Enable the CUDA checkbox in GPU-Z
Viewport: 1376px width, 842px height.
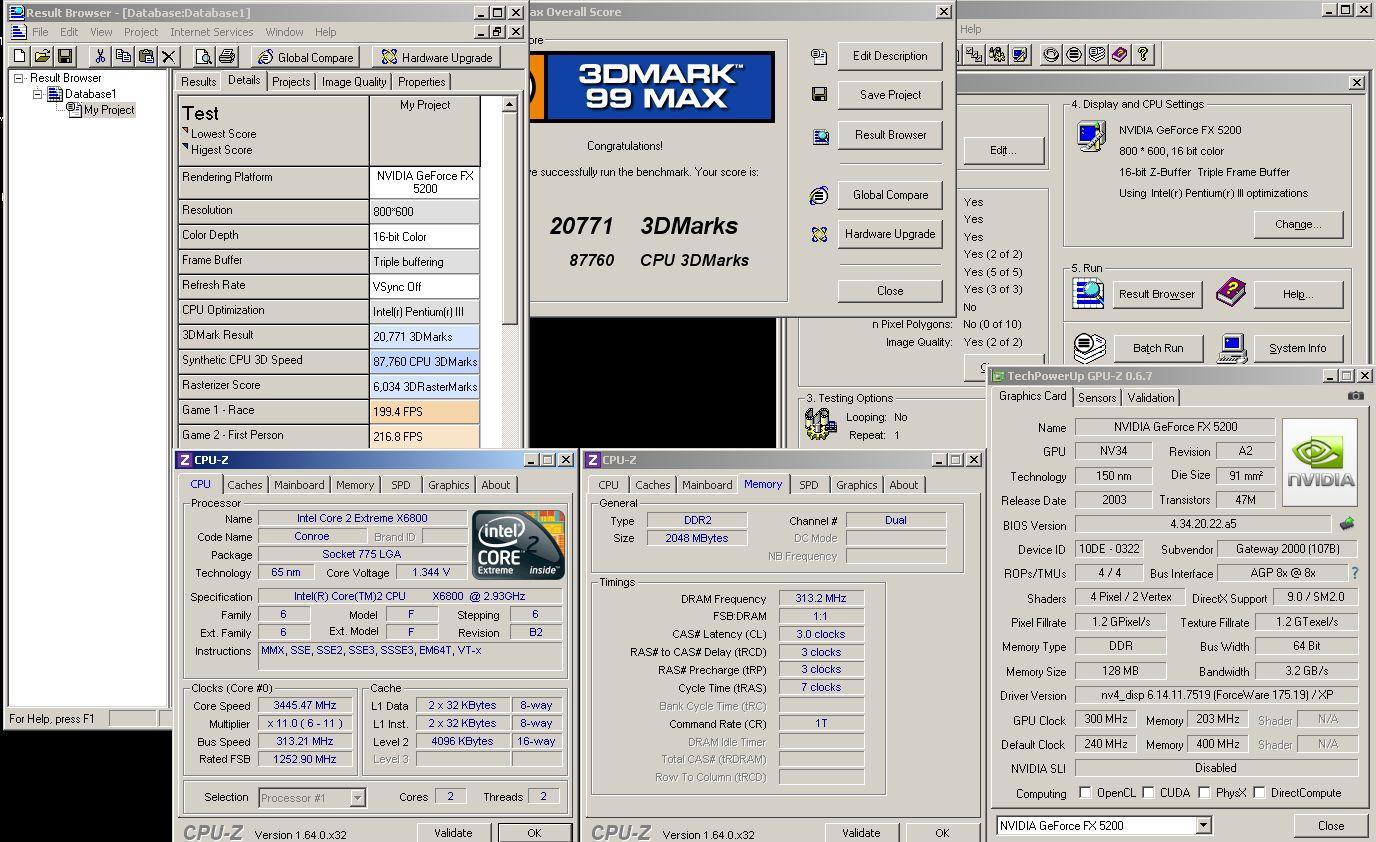click(x=1149, y=793)
